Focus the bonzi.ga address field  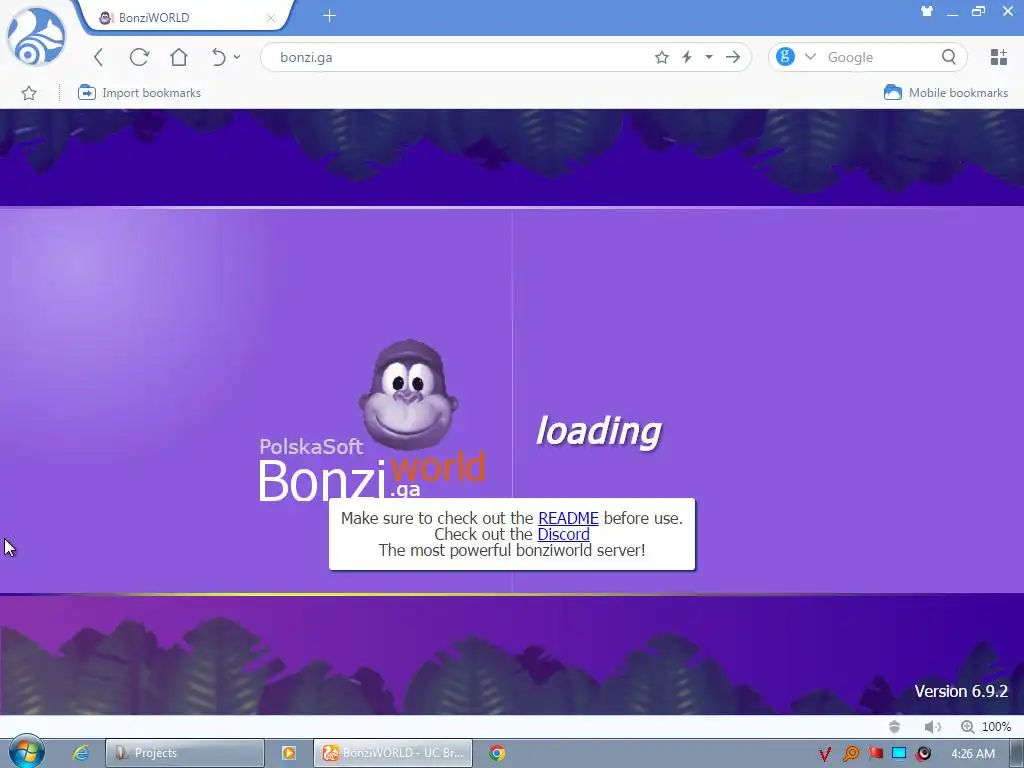pos(457,57)
